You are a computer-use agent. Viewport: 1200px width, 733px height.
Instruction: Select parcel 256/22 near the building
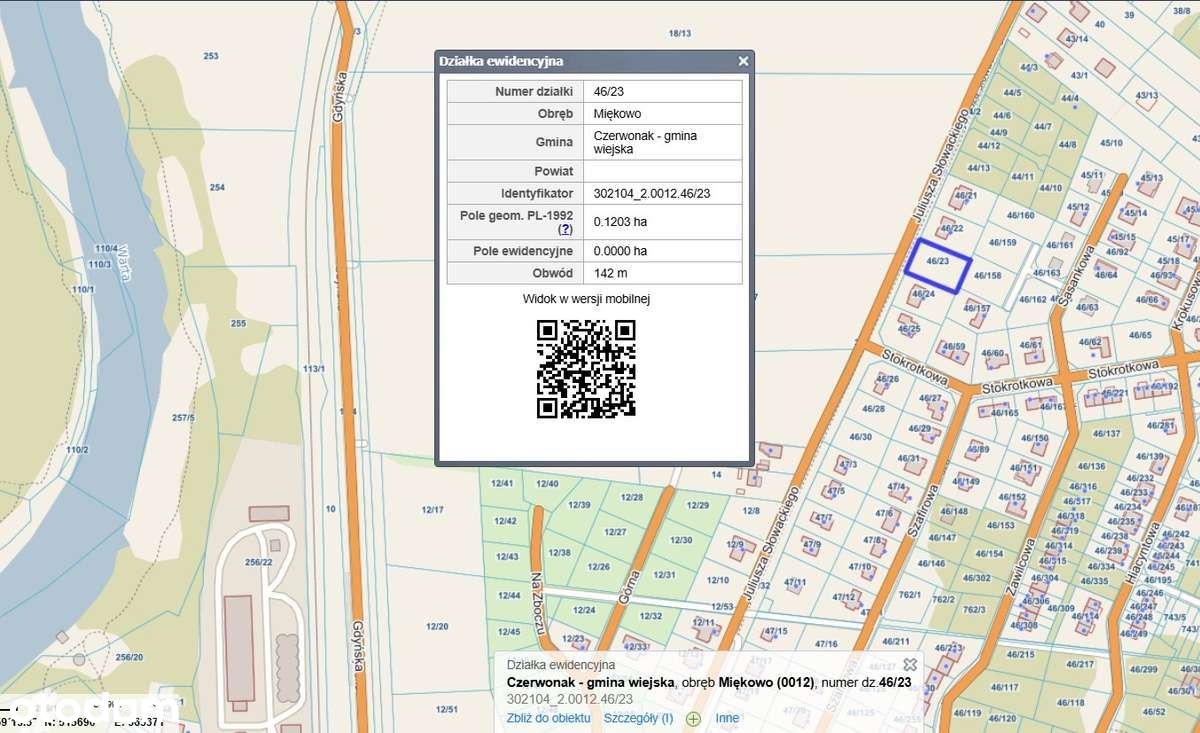[257, 562]
